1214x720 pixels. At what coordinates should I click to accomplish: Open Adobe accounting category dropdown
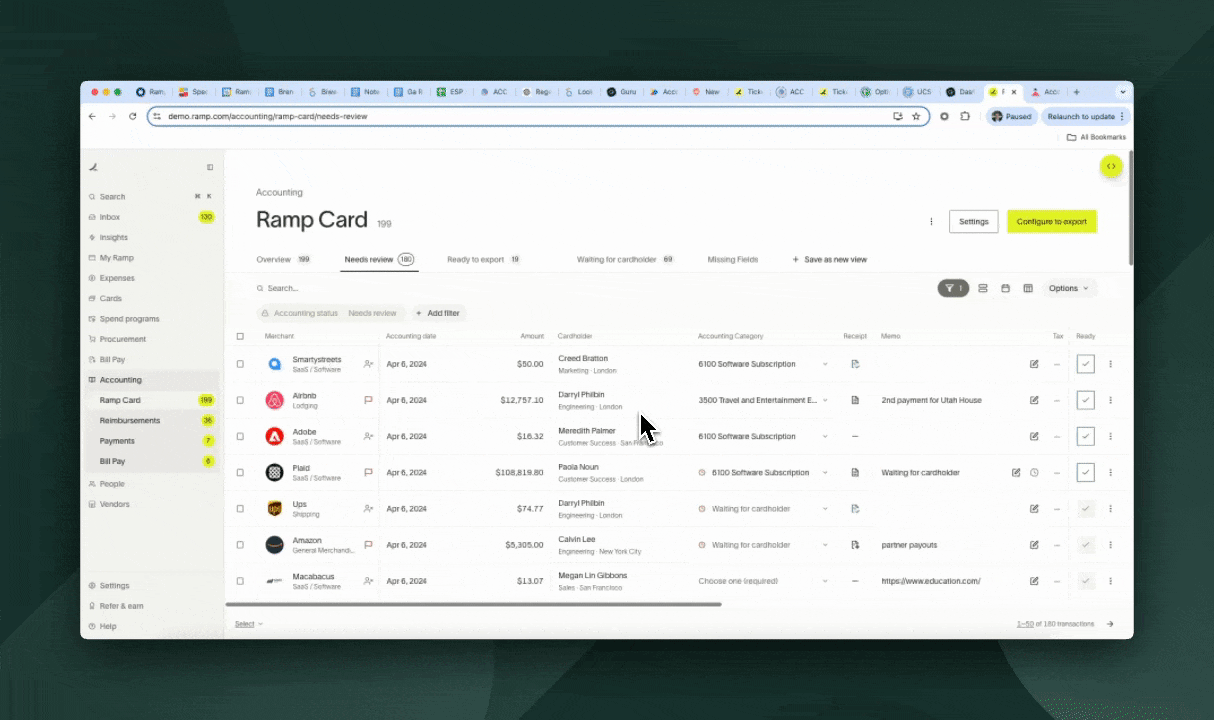(763, 436)
